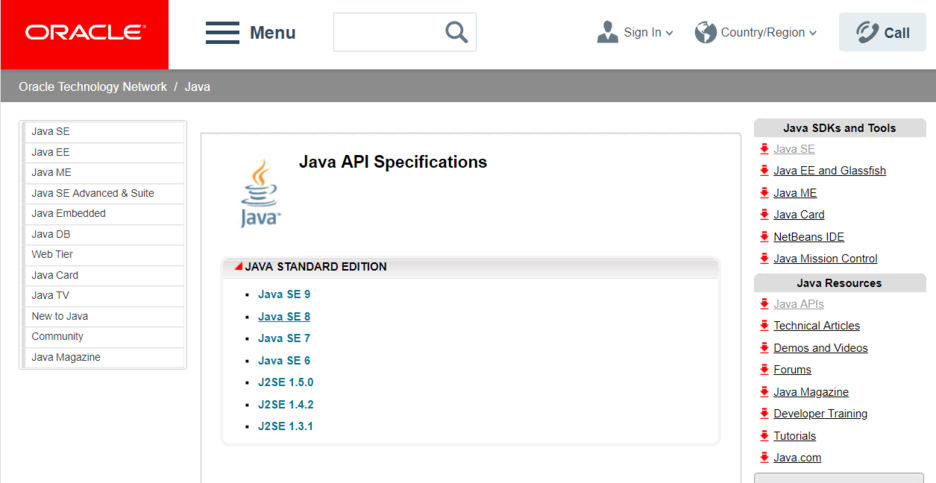Click the Call button
Image resolution: width=936 pixels, height=483 pixels.
click(882, 32)
